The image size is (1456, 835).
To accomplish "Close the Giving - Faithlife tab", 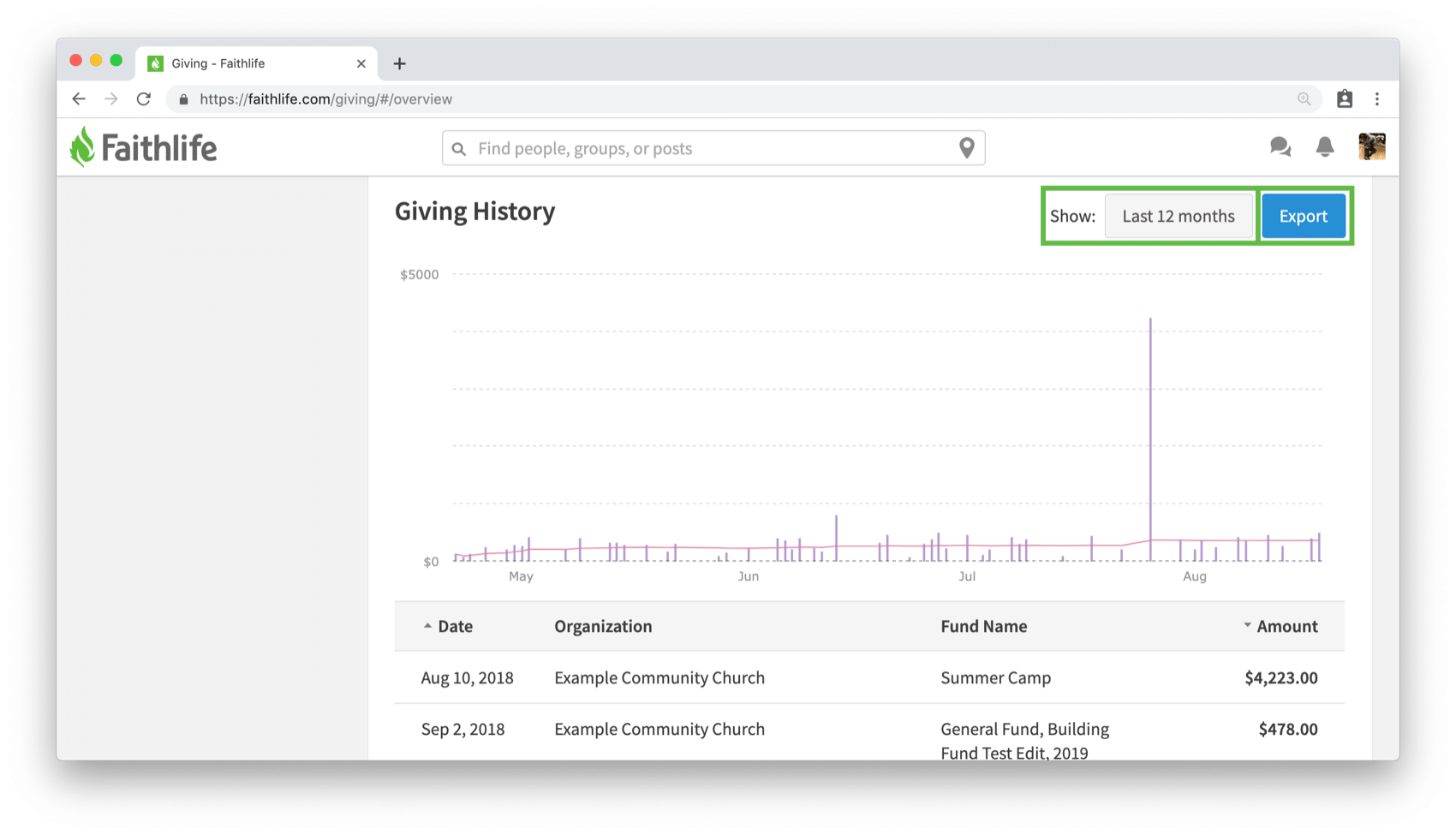I will point(361,63).
